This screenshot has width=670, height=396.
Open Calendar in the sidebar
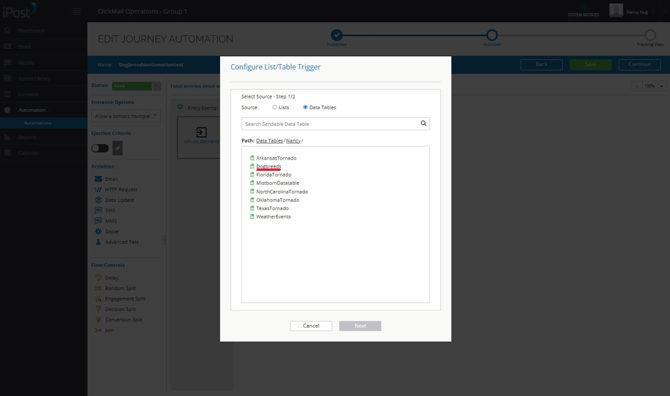pyautogui.click(x=29, y=153)
